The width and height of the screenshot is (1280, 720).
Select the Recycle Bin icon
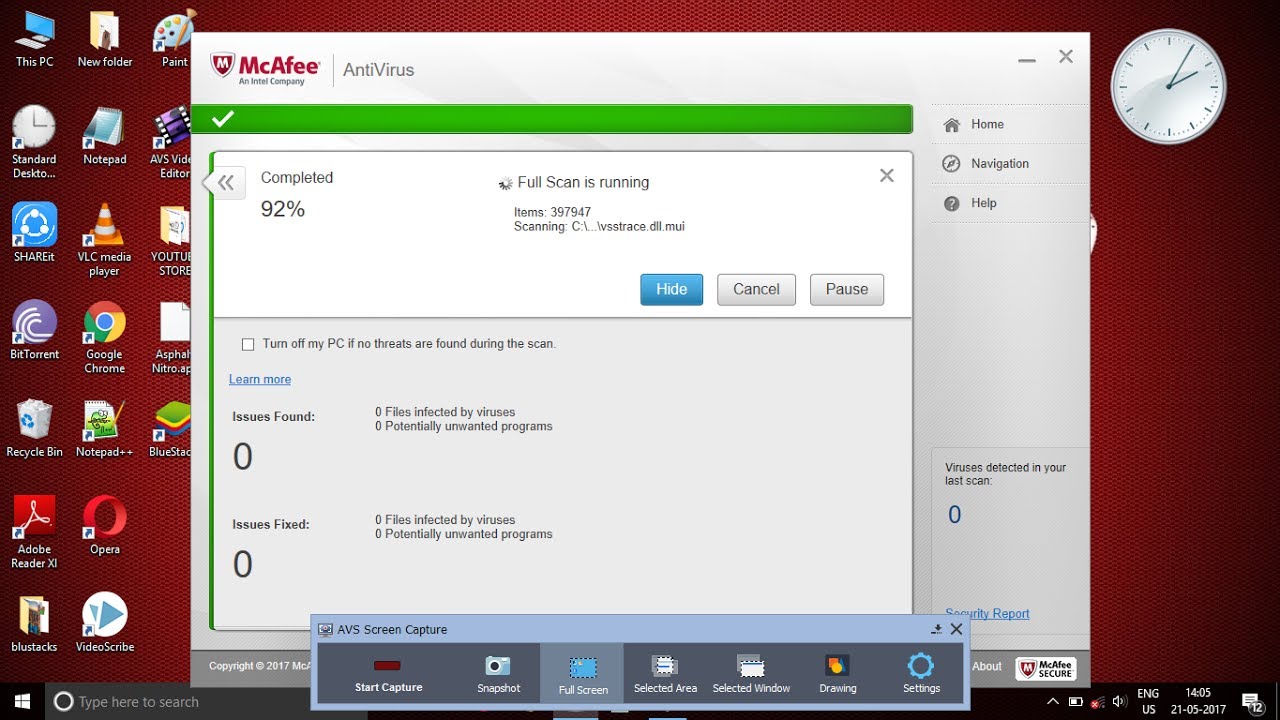(x=34, y=428)
